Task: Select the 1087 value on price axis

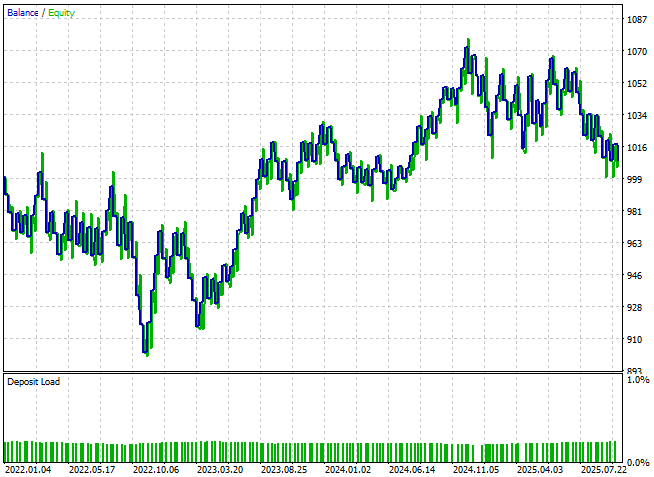Action: pyautogui.click(x=637, y=20)
